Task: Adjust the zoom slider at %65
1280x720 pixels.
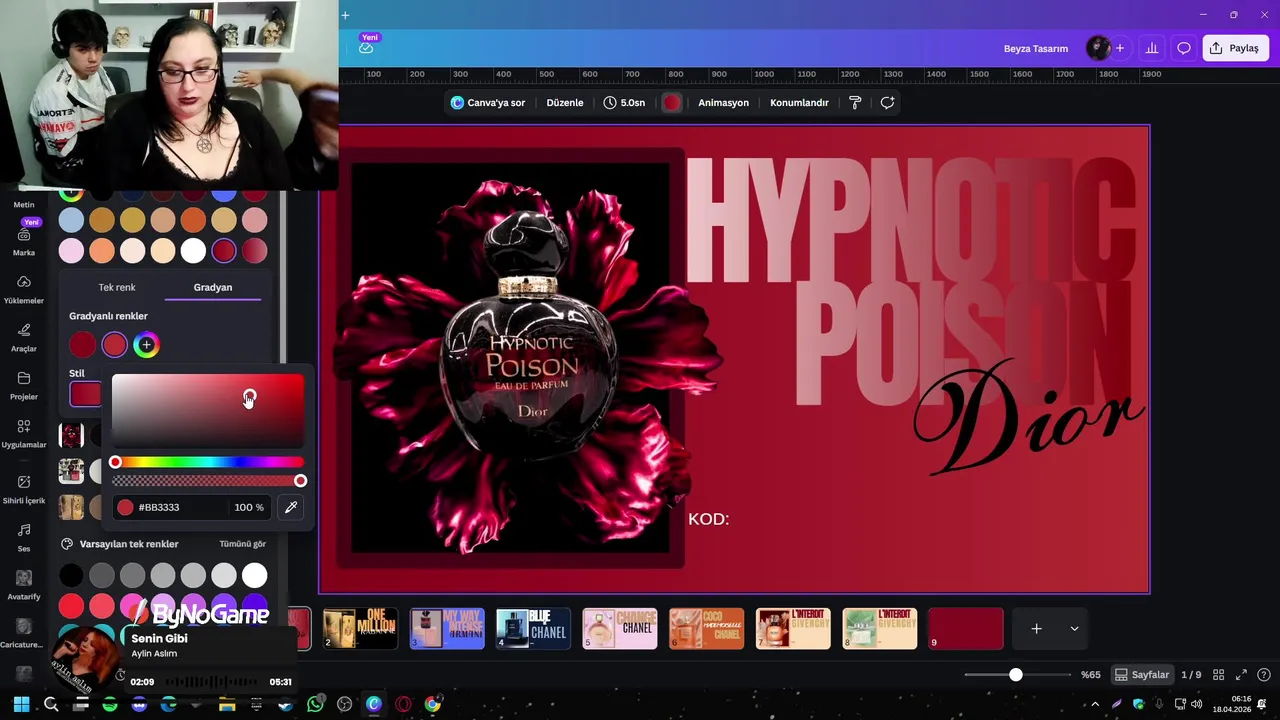Action: point(1016,675)
